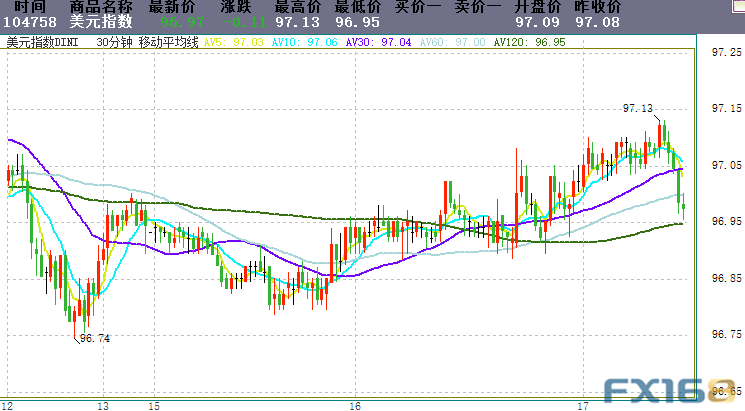
Task: Click AV30: 97.04 legend entry
Action: coord(378,42)
